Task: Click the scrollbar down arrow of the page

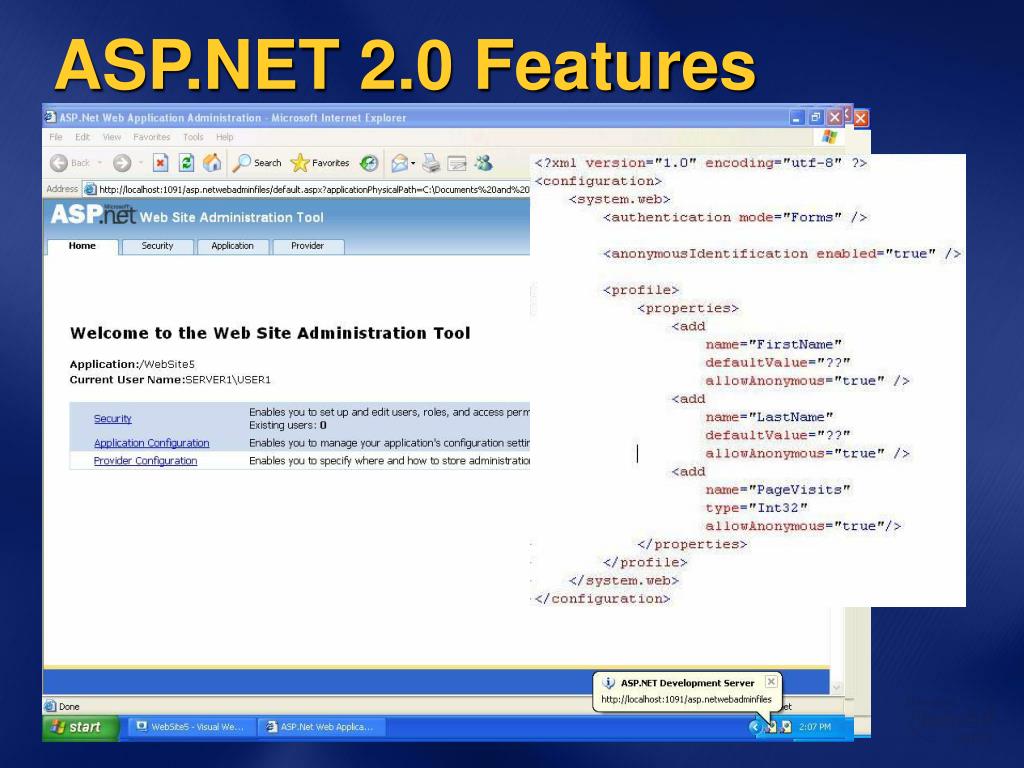Action: [837, 688]
